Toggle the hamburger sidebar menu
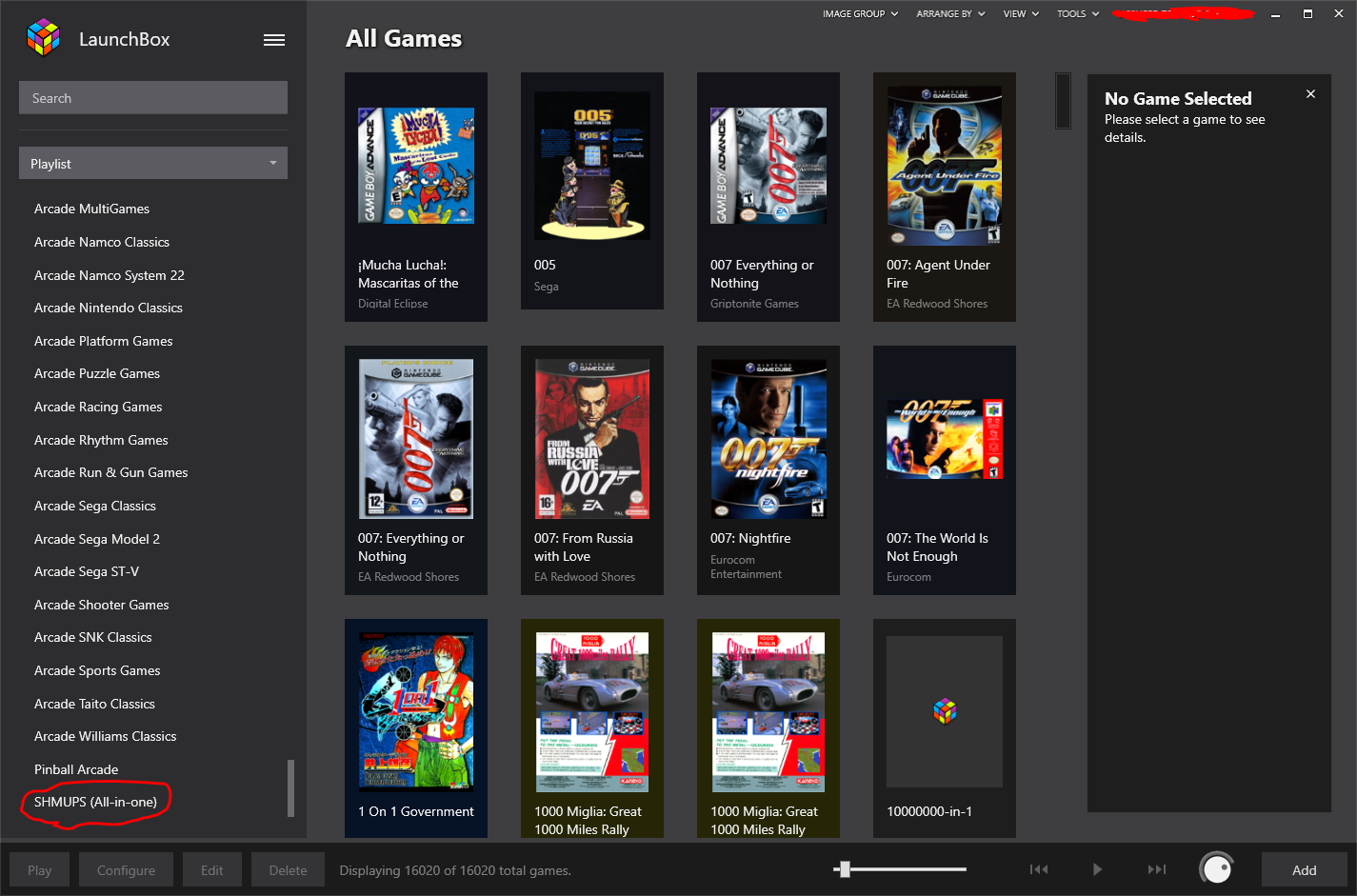The height and width of the screenshot is (896, 1357). coord(274,40)
